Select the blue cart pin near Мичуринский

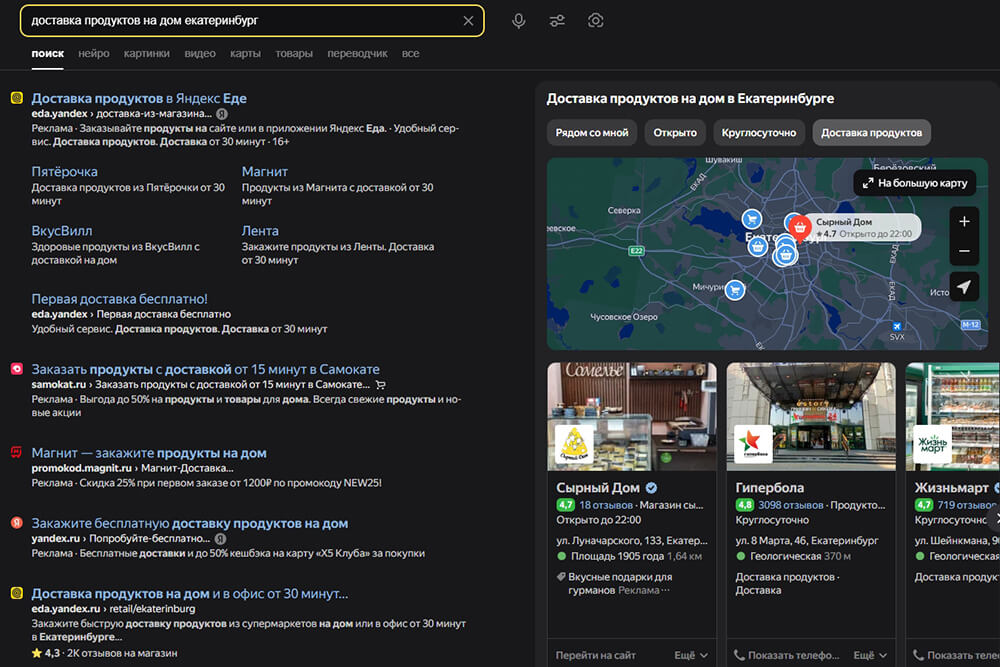pyautogui.click(x=735, y=290)
